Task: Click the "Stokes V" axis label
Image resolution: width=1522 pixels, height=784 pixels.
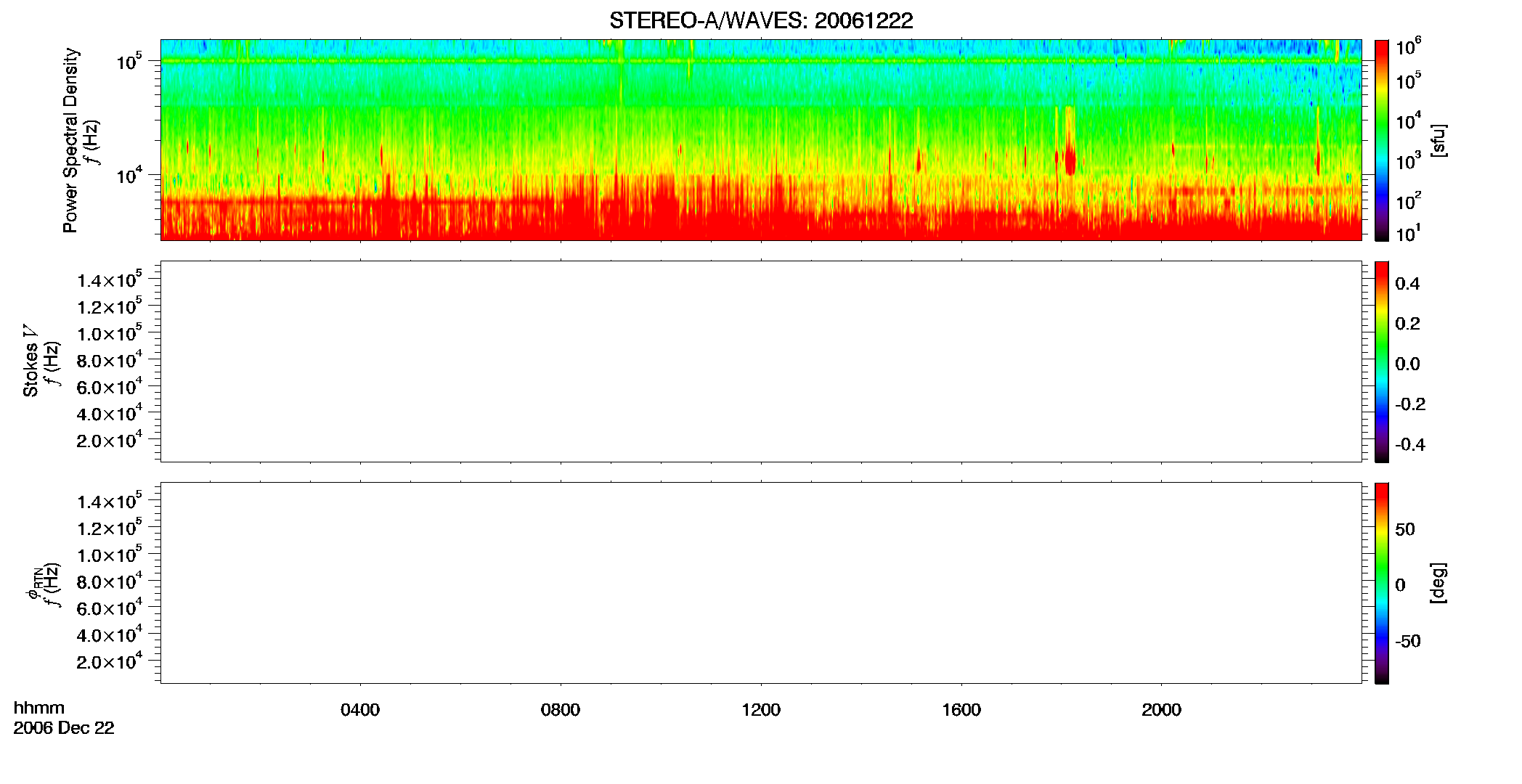Action: point(30,361)
